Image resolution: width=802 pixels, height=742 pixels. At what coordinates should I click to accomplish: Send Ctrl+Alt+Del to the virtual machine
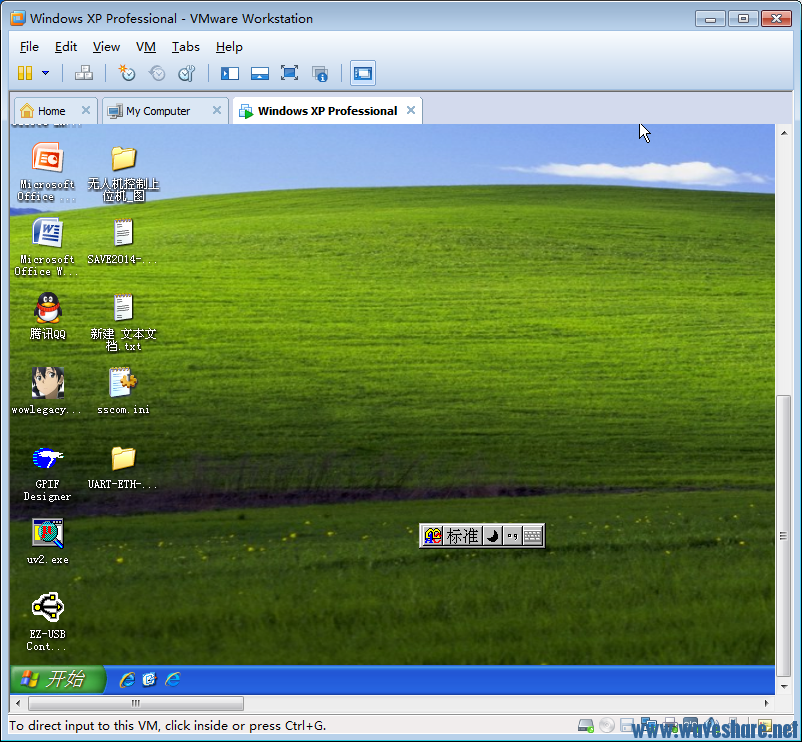83,73
